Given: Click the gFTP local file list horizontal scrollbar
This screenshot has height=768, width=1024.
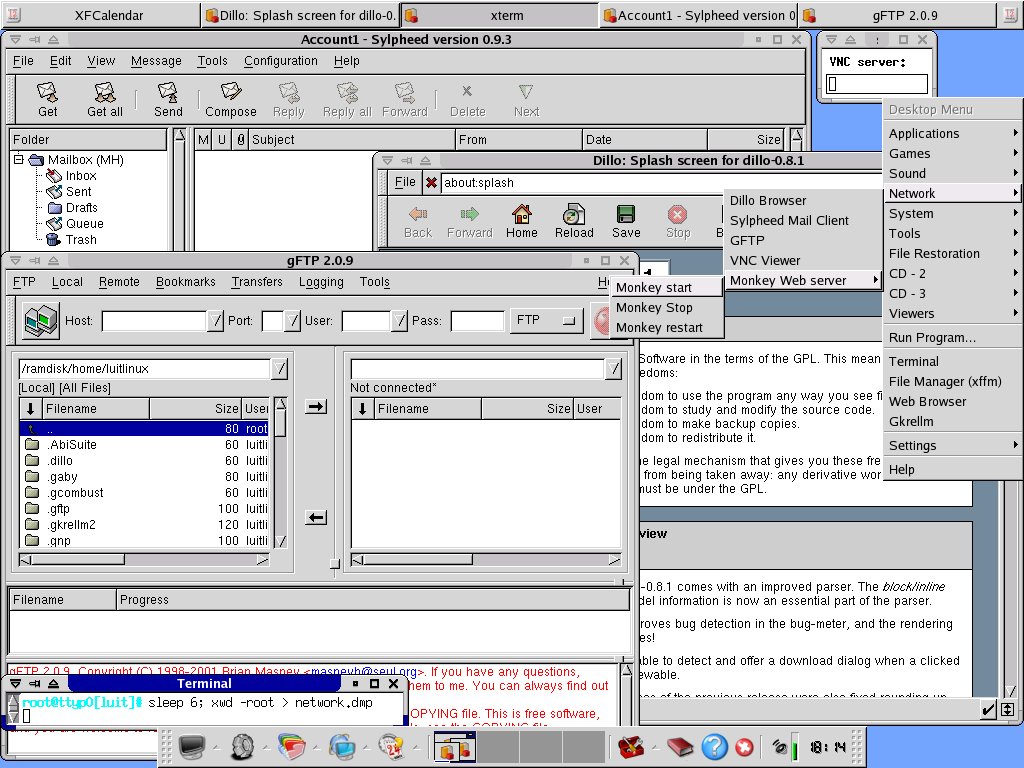Looking at the screenshot, I should pos(144,560).
